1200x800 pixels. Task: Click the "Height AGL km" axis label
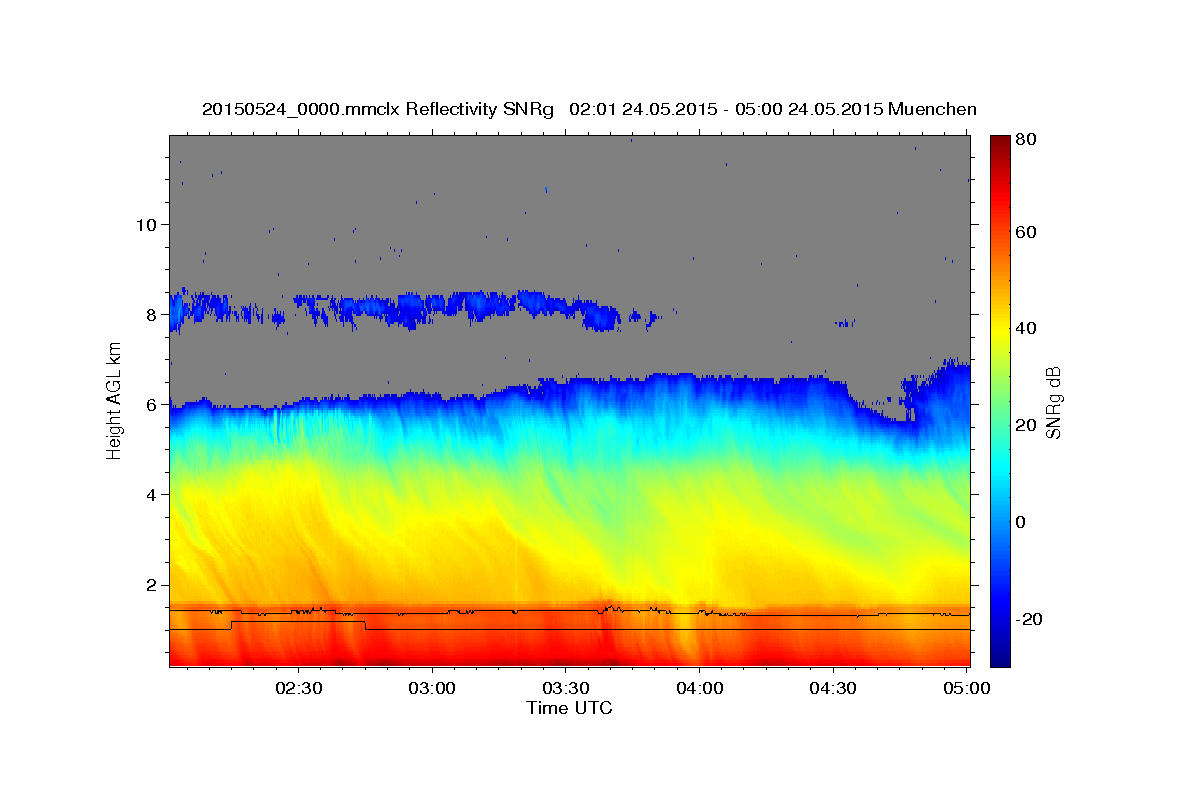[x=116, y=402]
